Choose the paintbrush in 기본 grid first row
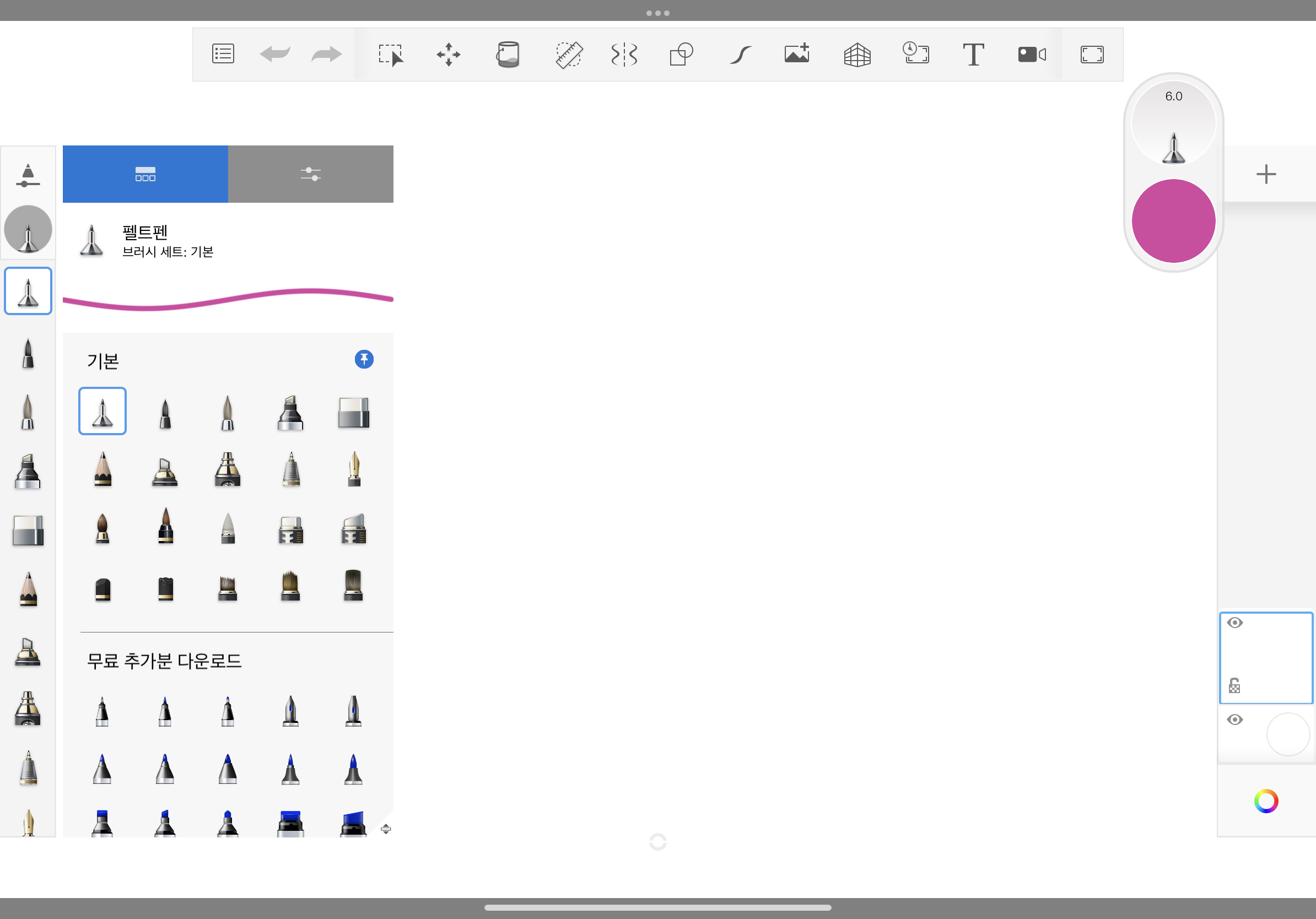 (228, 413)
